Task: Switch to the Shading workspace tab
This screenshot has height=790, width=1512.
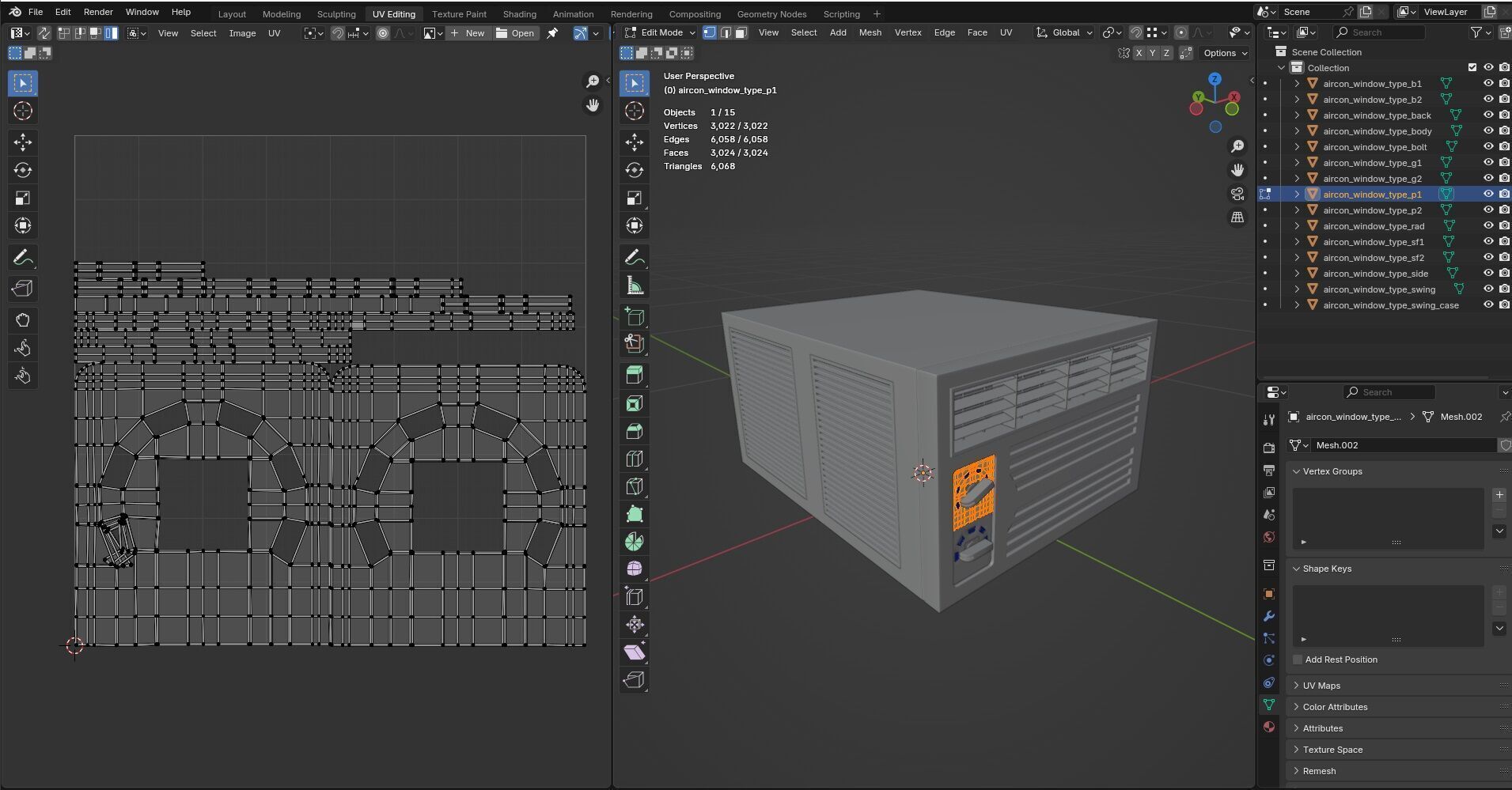Action: point(519,13)
